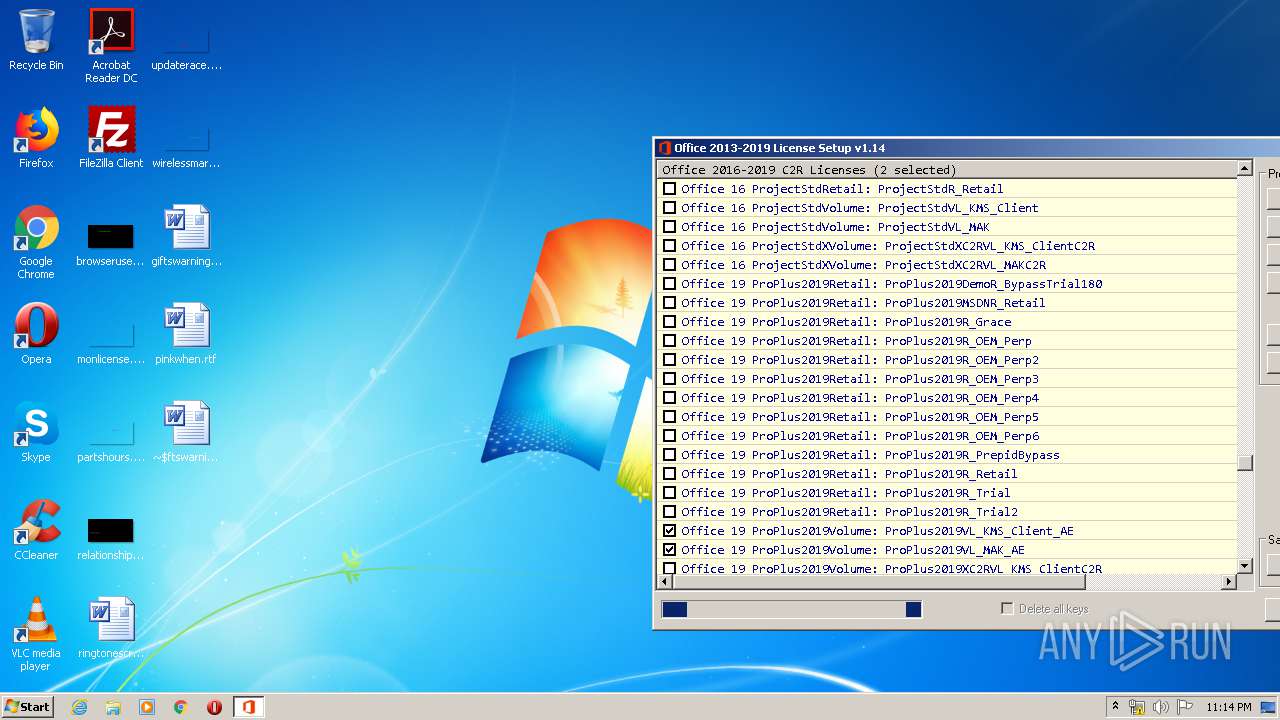
Task: Click the Chrome taskbar icon
Action: pos(181,707)
